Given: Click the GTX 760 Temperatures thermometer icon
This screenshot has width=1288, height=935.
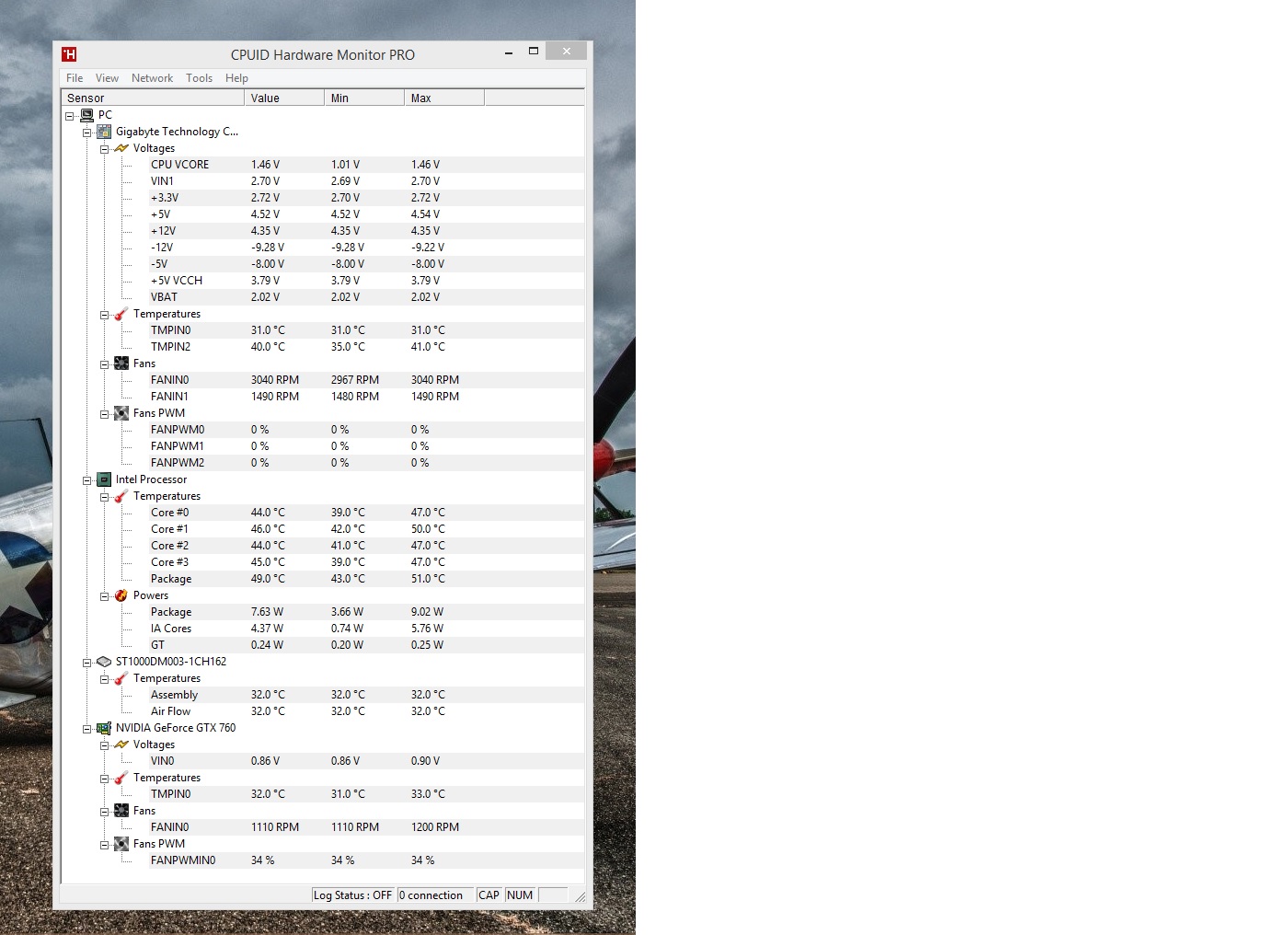Looking at the screenshot, I should [121, 778].
